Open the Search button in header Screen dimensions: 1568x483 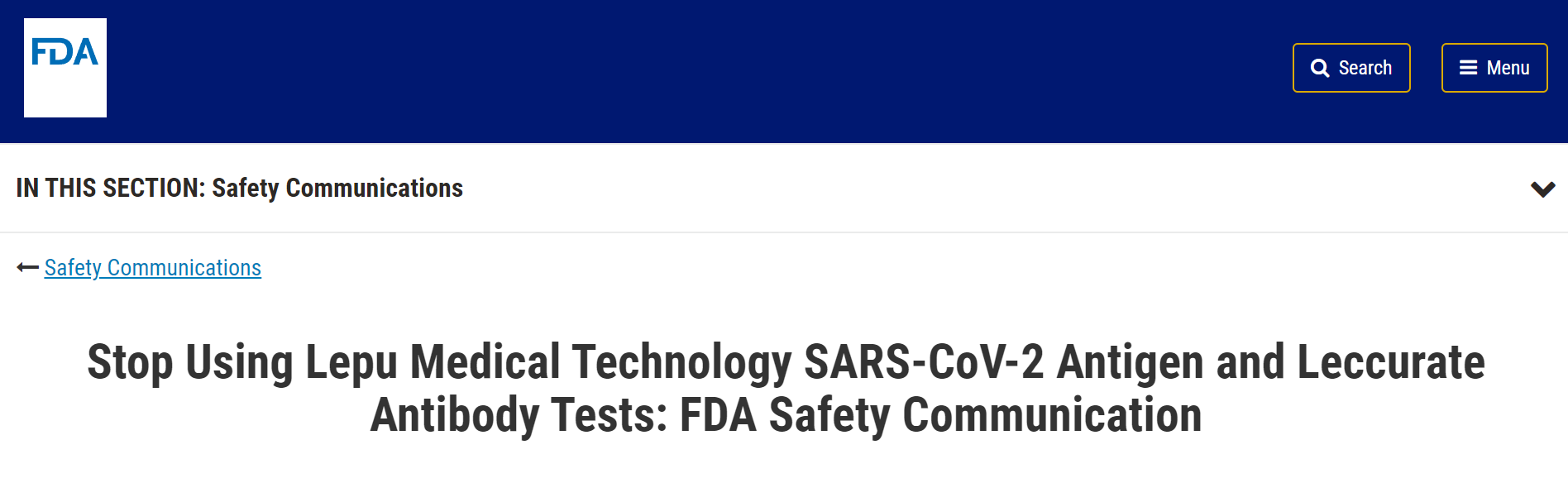[x=1351, y=68]
